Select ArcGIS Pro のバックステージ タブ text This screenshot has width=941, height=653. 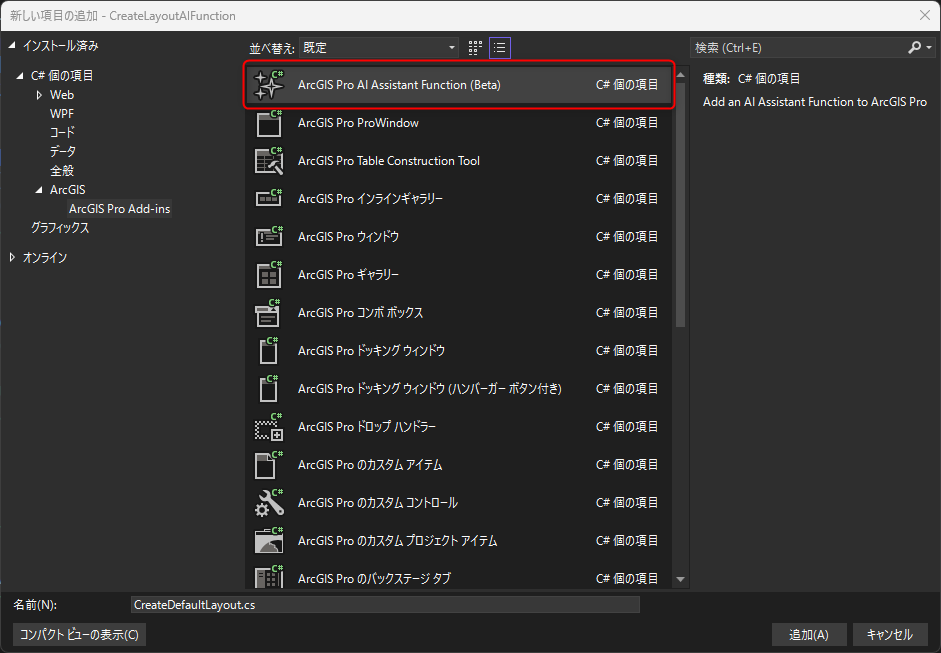click(374, 579)
